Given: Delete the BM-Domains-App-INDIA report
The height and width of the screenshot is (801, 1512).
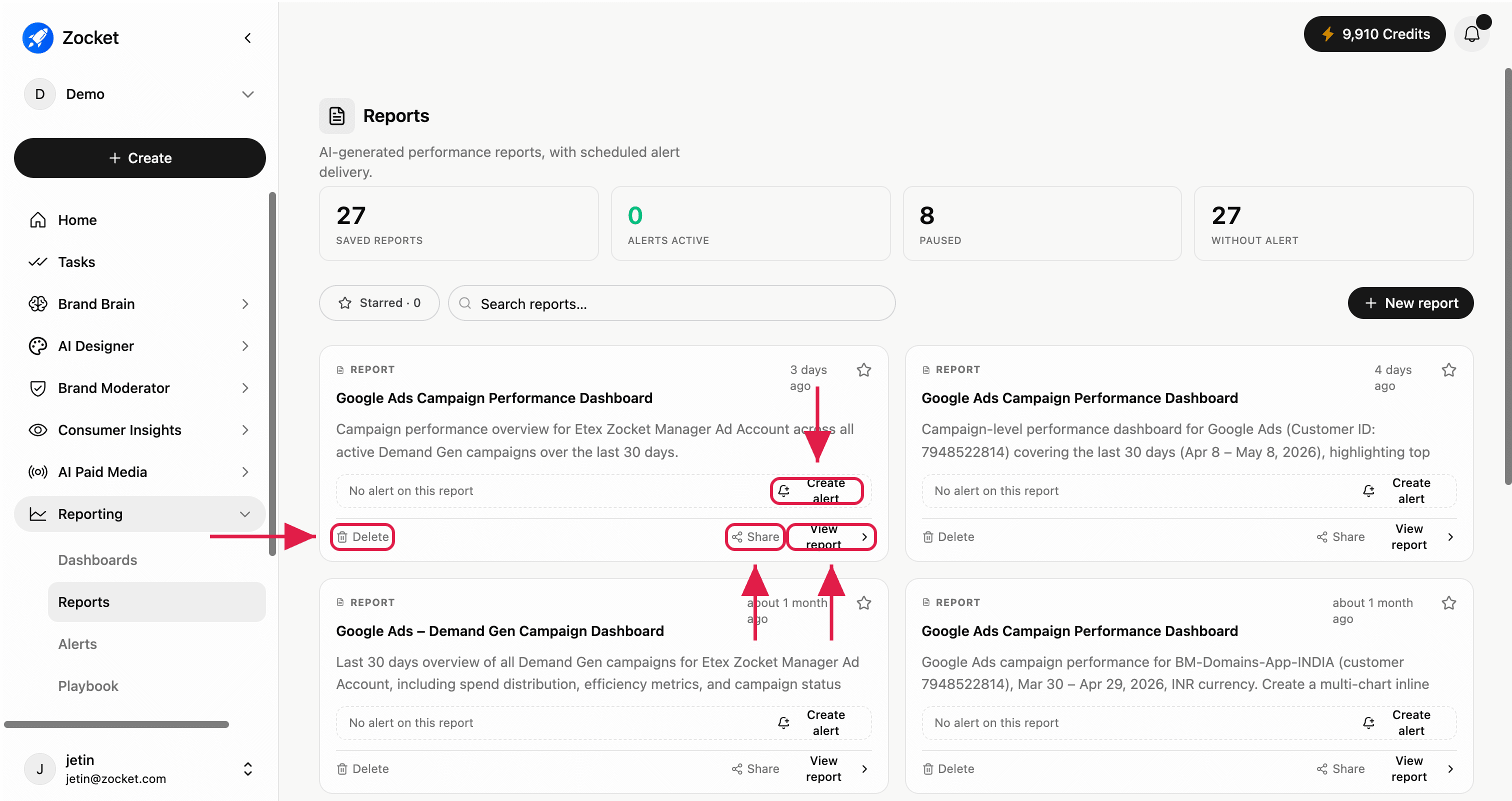Looking at the screenshot, I should tap(948, 768).
